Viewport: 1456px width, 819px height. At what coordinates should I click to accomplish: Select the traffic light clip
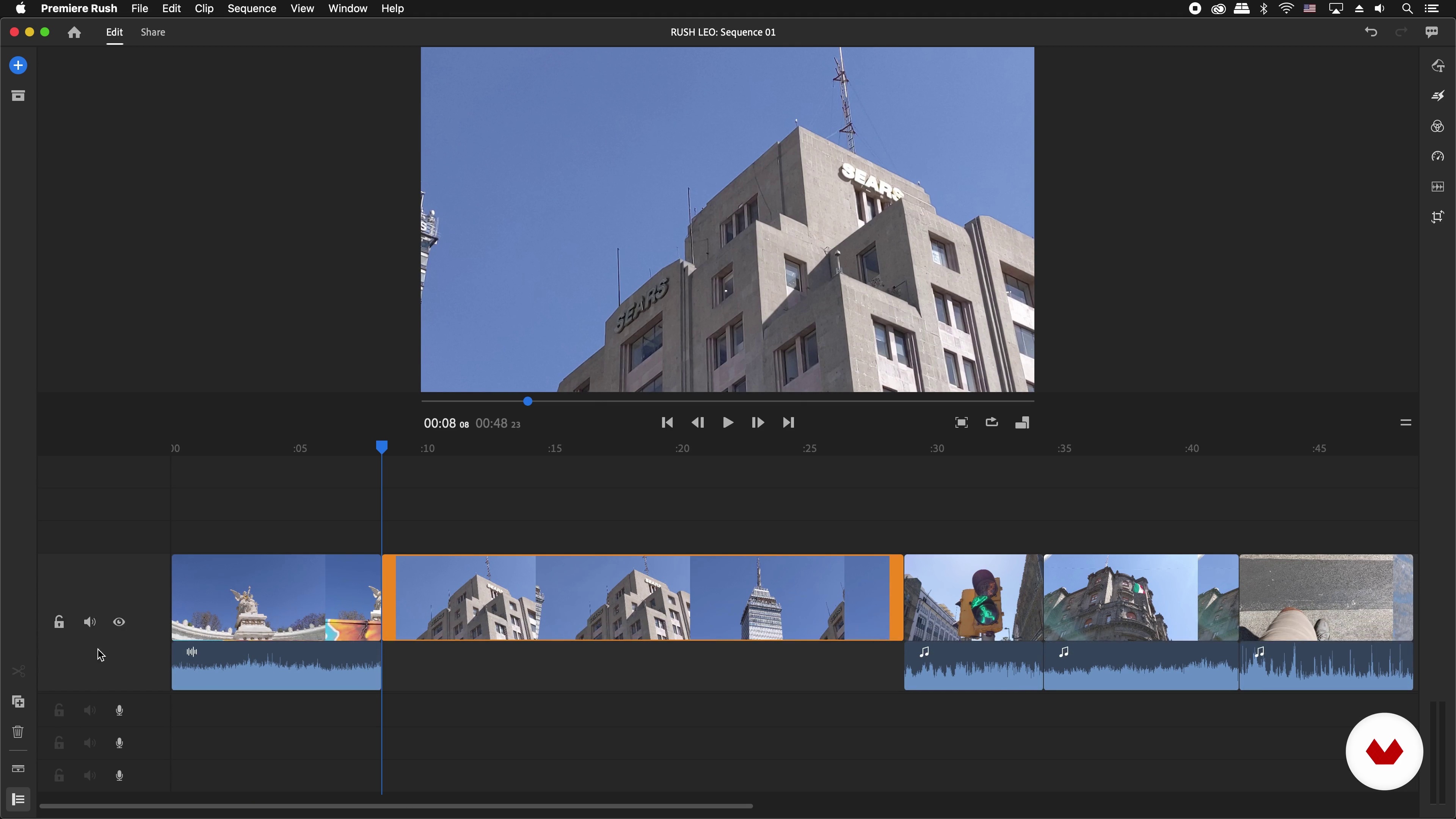[973, 598]
